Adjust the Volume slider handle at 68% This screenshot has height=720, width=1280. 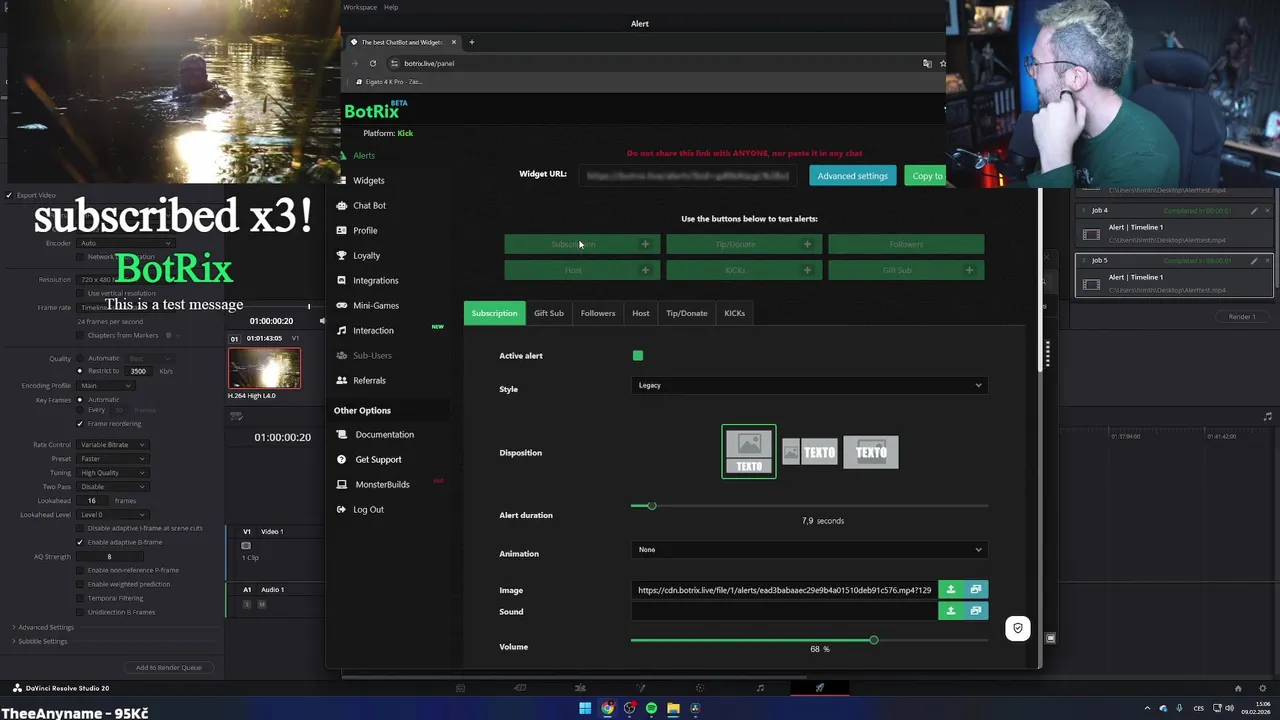(x=874, y=640)
